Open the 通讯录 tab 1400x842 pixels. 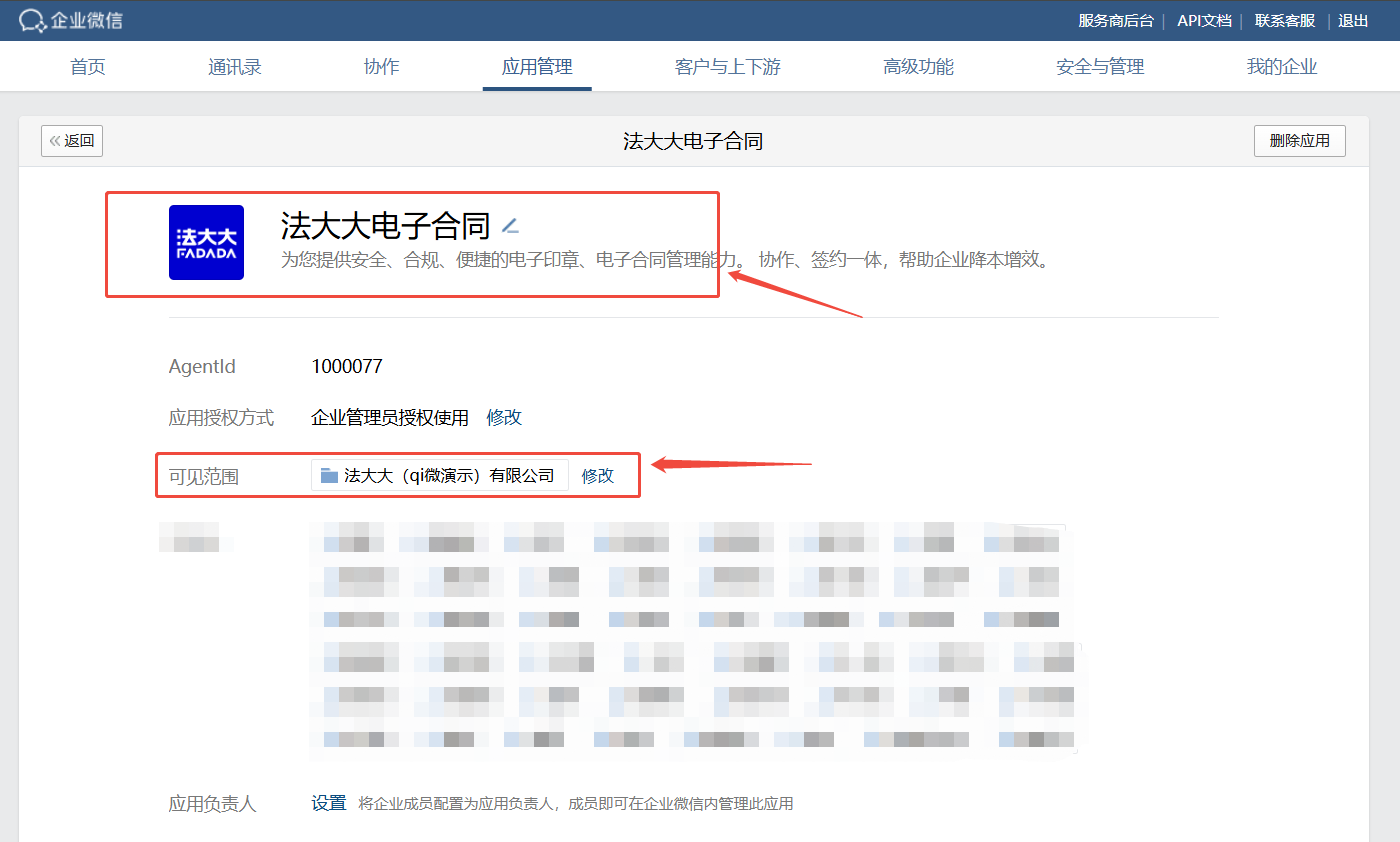pos(235,67)
